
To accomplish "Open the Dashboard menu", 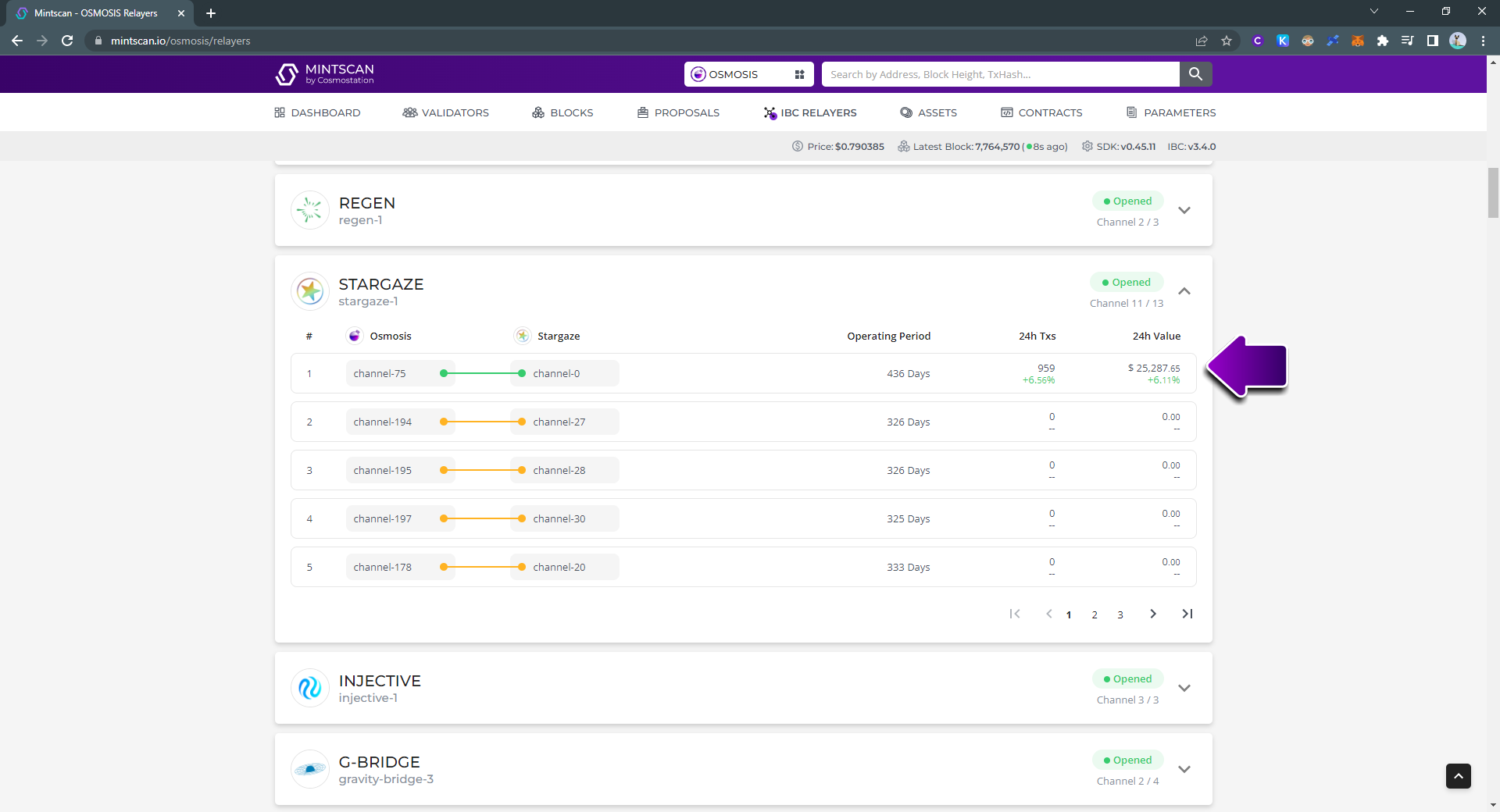I will point(317,112).
